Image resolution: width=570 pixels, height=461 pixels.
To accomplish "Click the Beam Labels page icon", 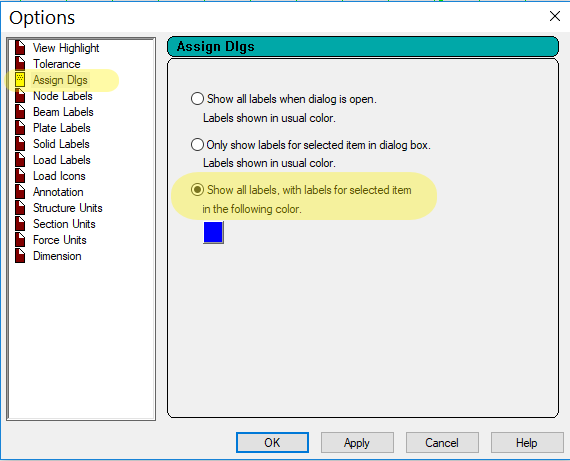I will pos(20,112).
